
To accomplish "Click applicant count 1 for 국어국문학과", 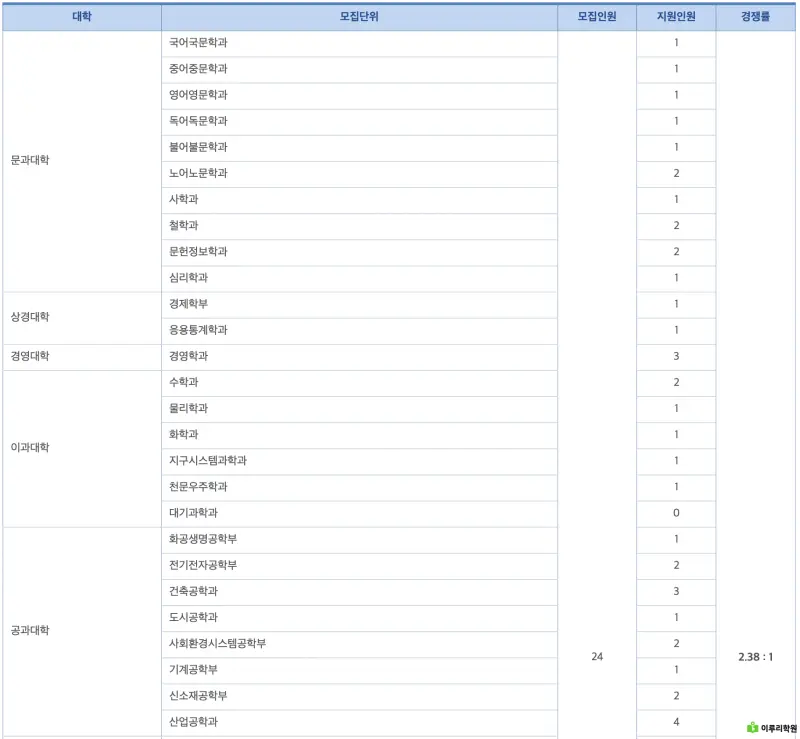I will (676, 43).
